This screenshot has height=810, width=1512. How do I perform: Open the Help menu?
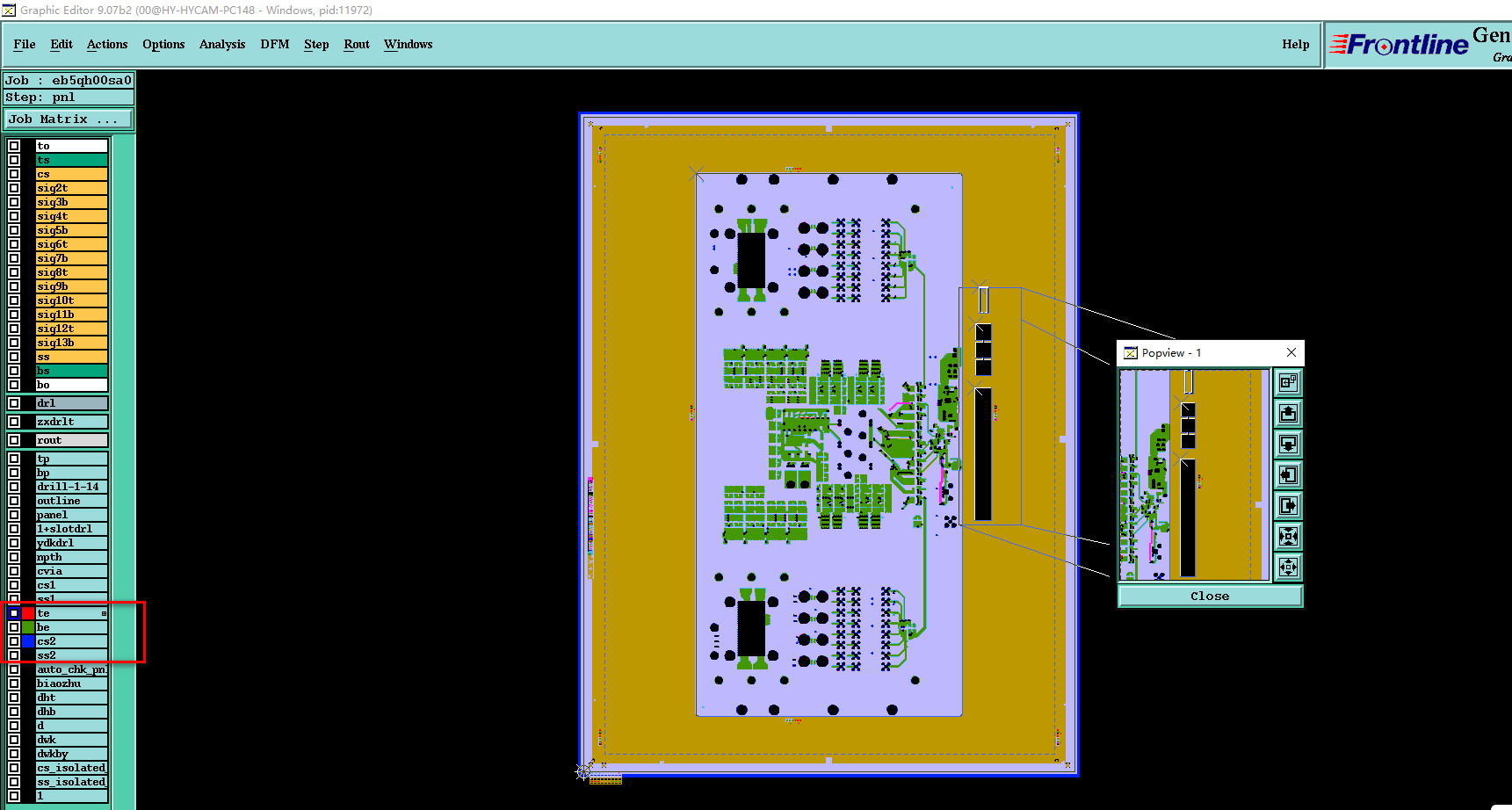point(1295,44)
